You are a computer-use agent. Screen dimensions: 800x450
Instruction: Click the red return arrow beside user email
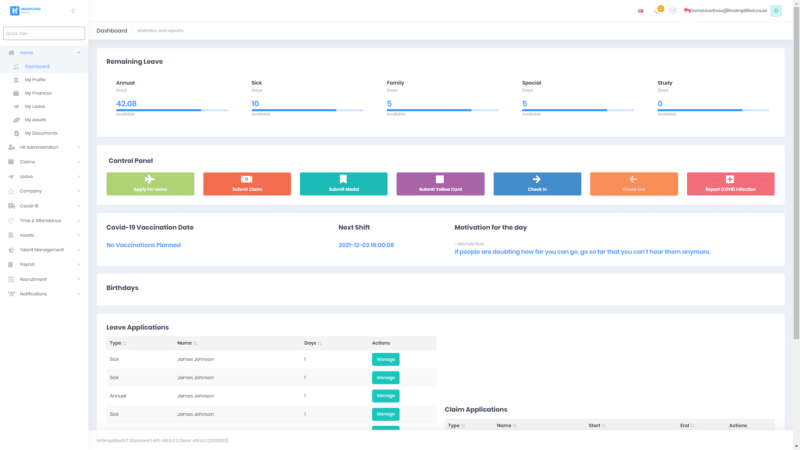pyautogui.click(x=687, y=10)
